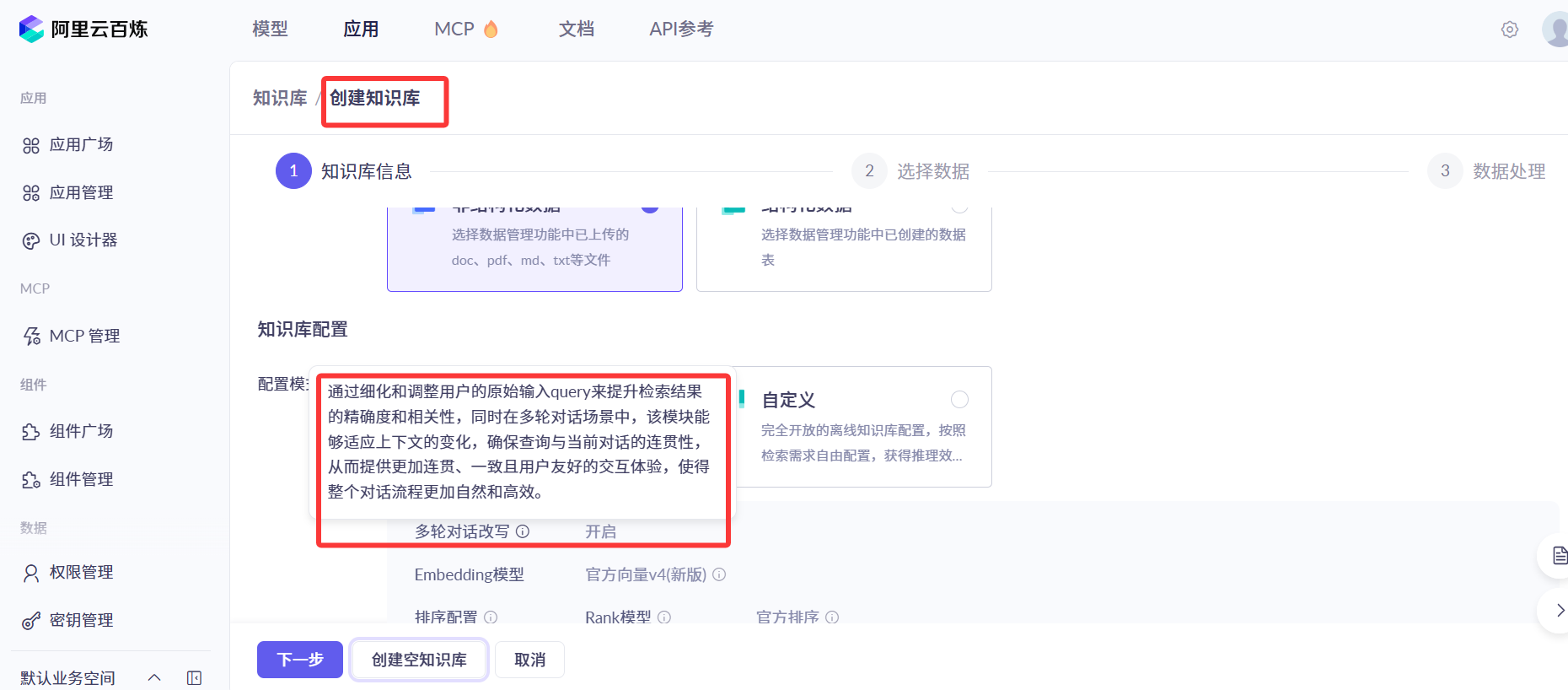Open settings gear icon in header

click(1510, 30)
